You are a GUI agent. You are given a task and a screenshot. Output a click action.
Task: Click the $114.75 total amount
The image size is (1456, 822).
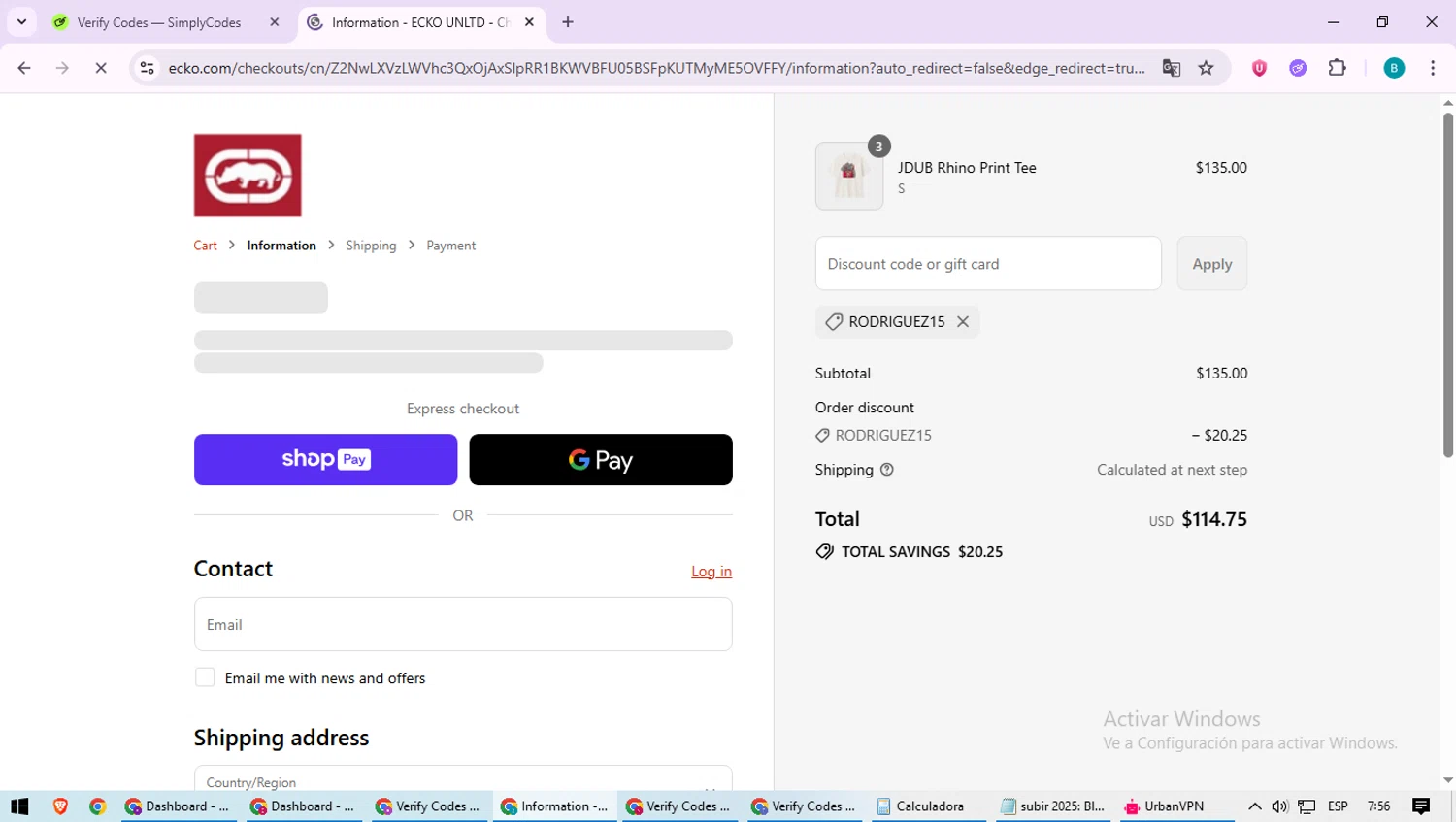pyautogui.click(x=1214, y=519)
